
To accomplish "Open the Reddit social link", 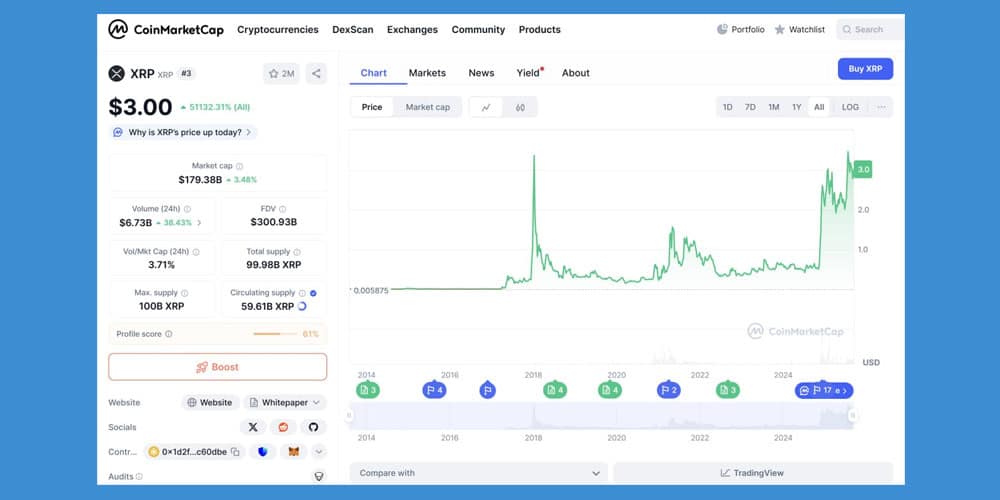I will coord(283,427).
